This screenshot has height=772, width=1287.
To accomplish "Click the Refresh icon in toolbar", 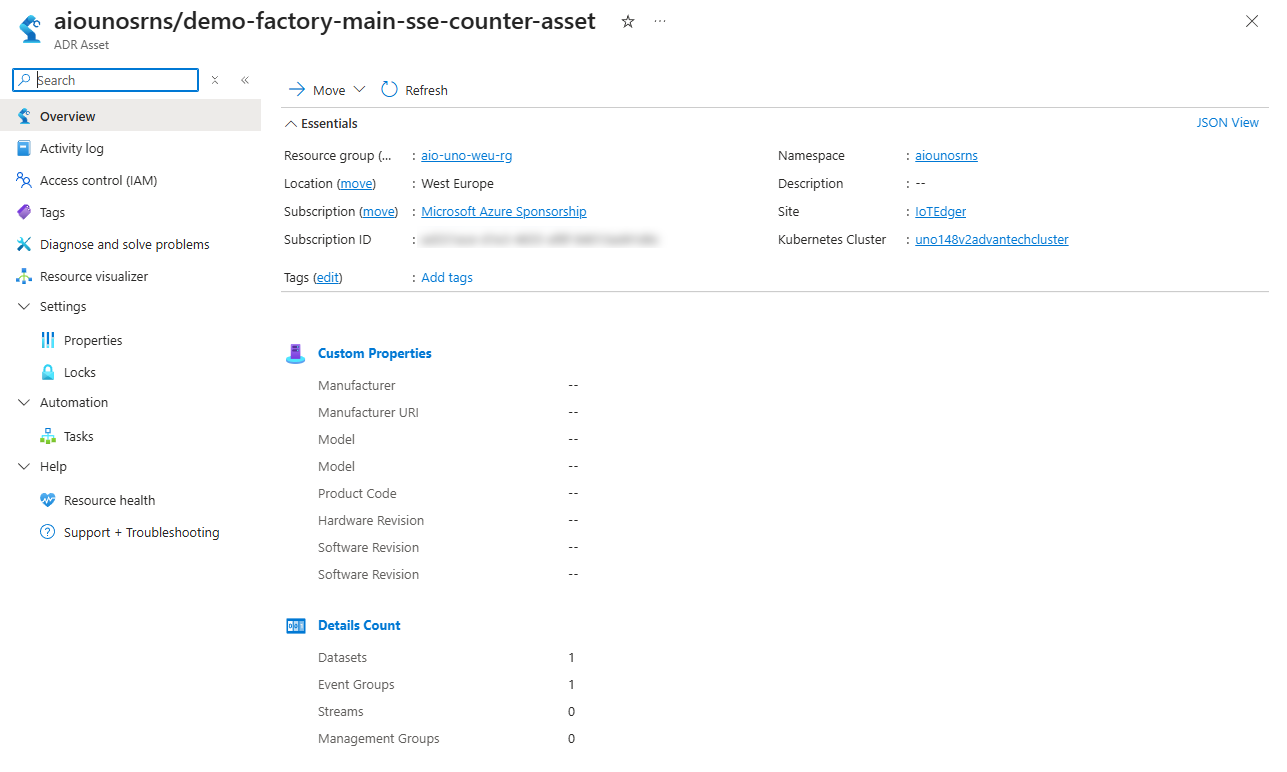I will tap(390, 90).
